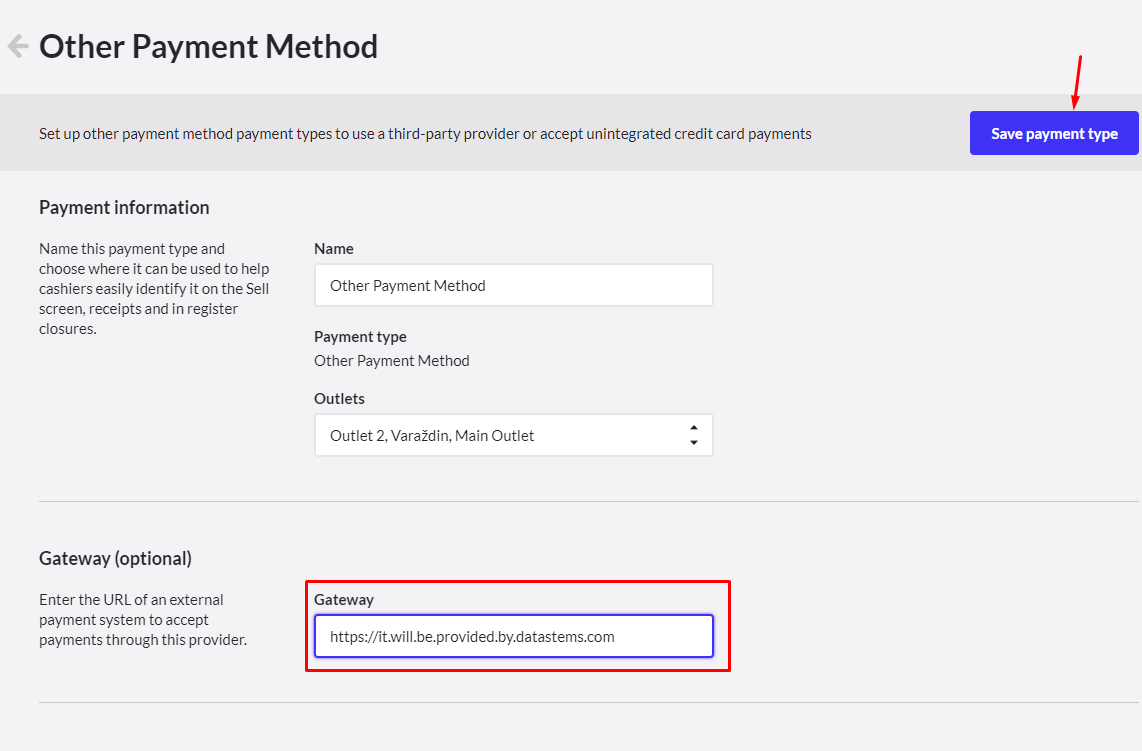Click the bold Gateway label above the URL field
Screen dimensions: 1142x751
[344, 599]
